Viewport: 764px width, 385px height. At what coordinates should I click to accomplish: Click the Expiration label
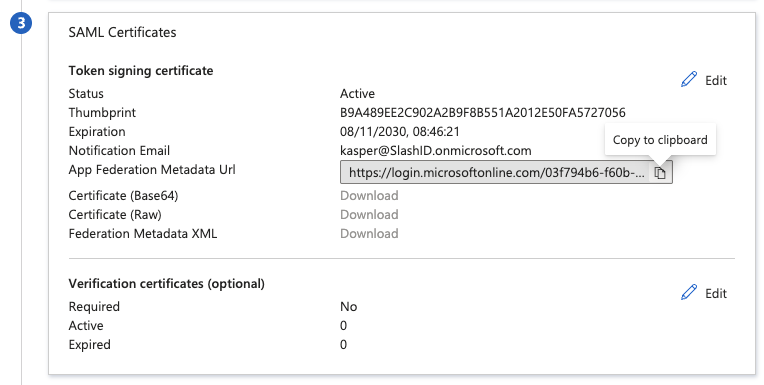[97, 132]
